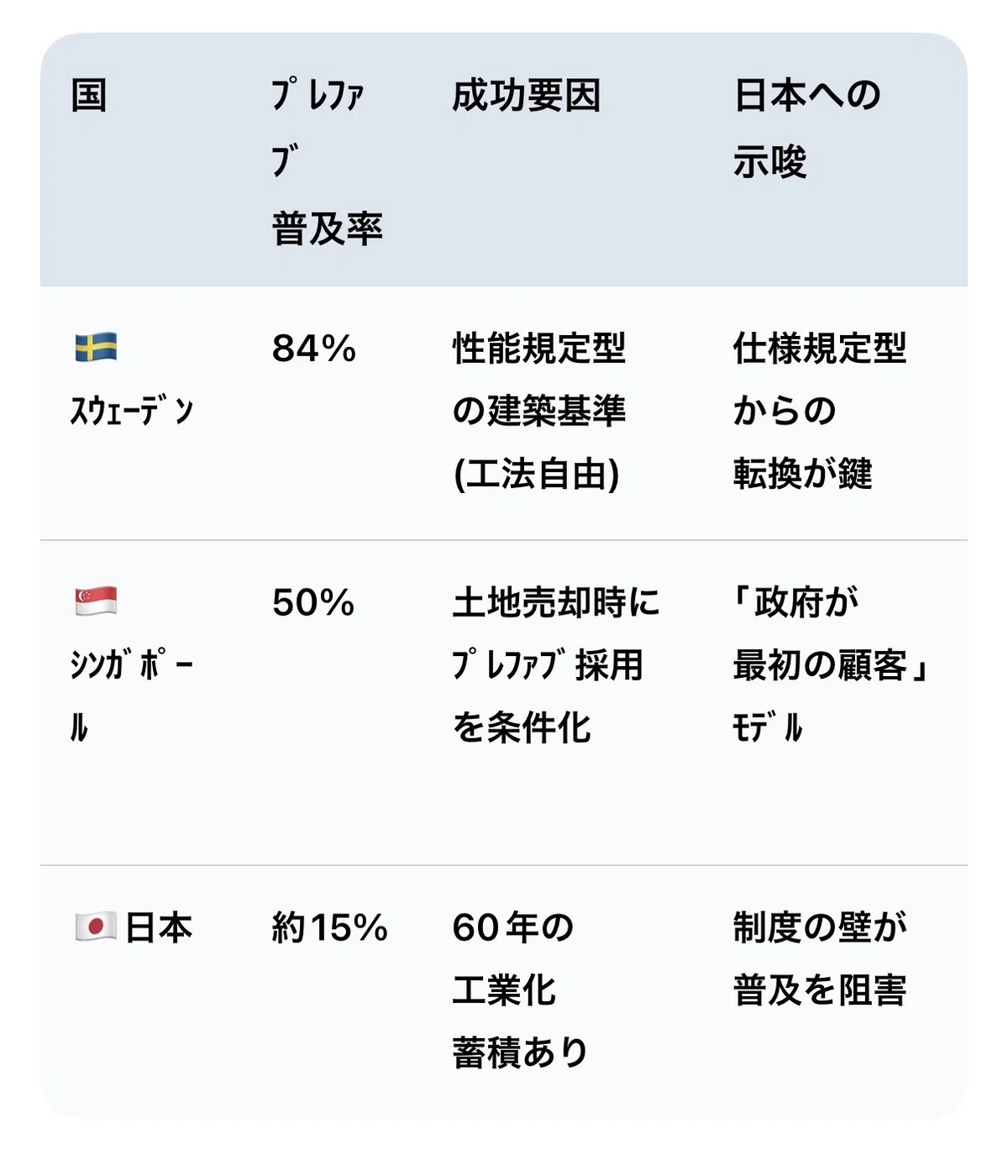Select the シンガポール country name text
Viewport: 1008px width, 1176px height.
[x=133, y=696]
